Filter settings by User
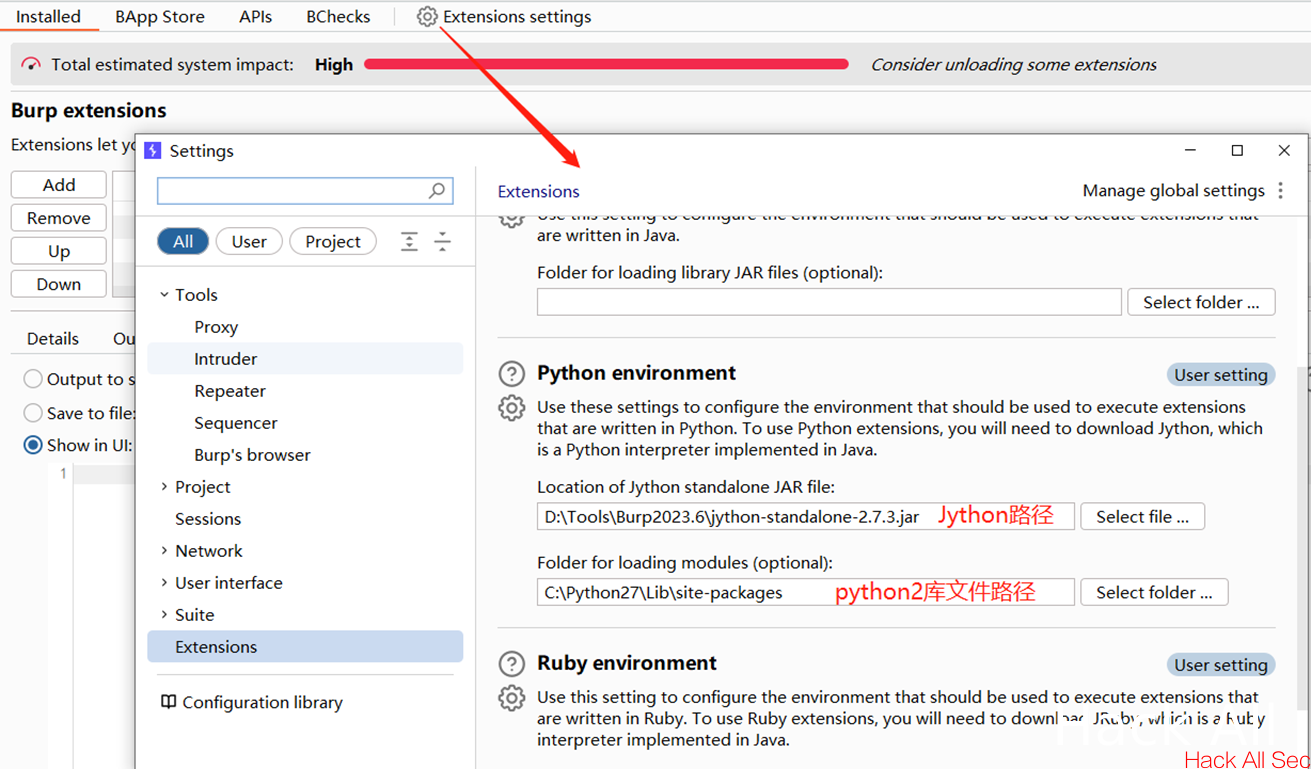1311x769 pixels. pyautogui.click(x=249, y=241)
